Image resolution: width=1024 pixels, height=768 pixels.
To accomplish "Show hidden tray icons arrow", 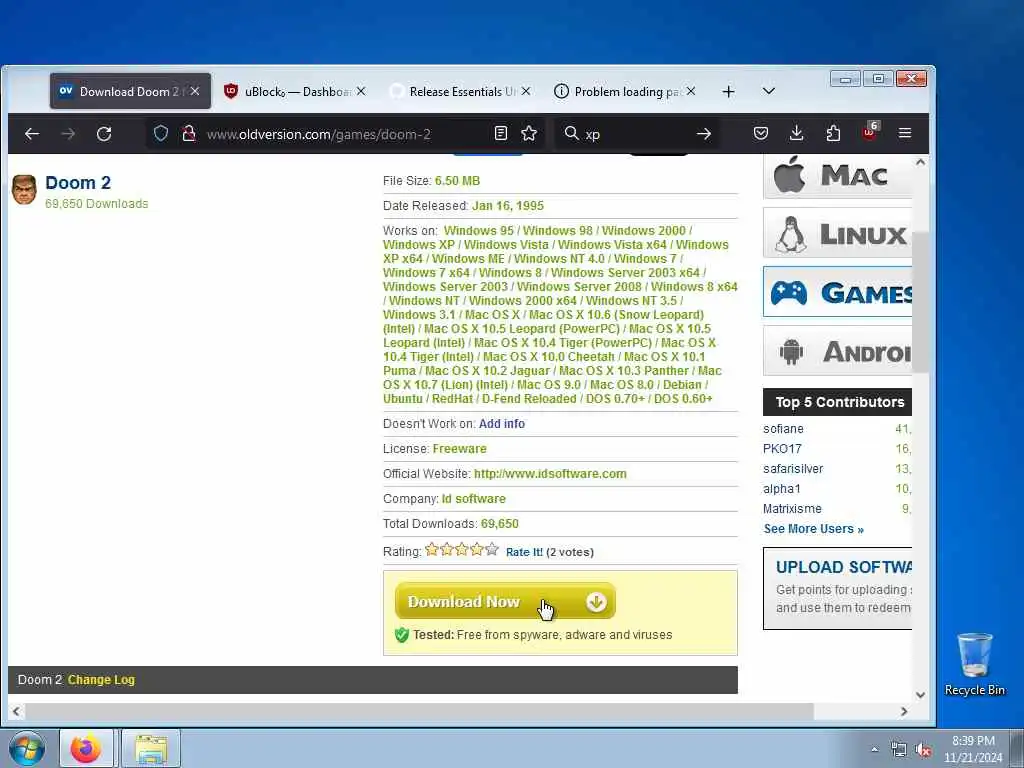I will 874,750.
